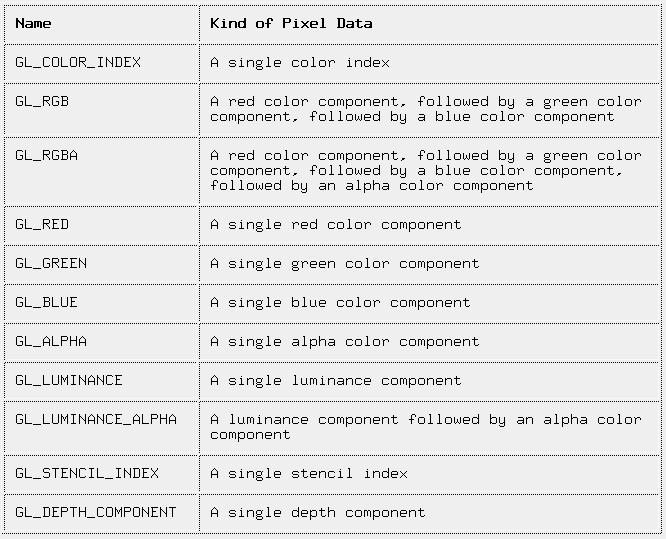Screen dimensions: 666x539
Task: Click the GL_BLUE table entry
Action: coord(46,302)
